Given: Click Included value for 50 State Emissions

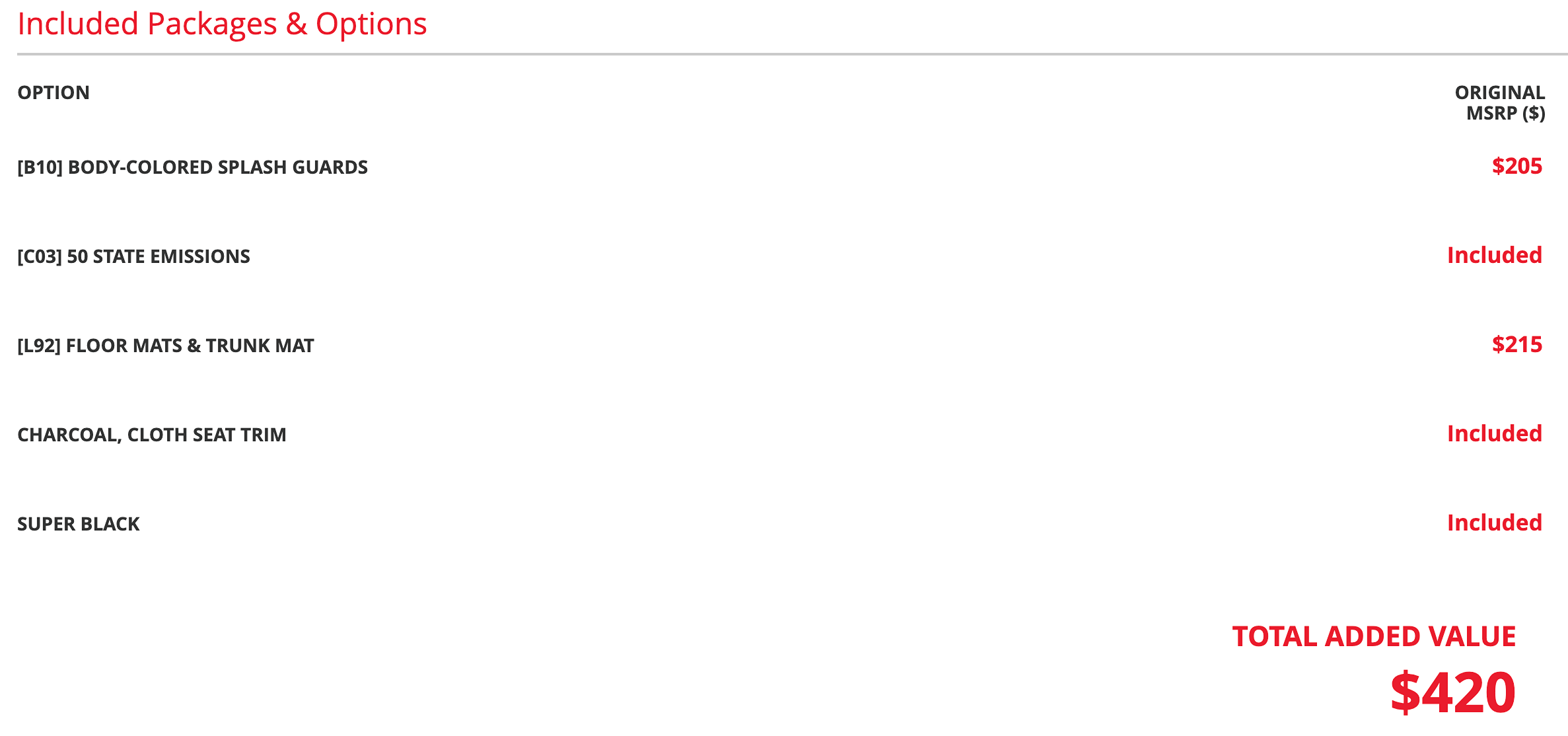Looking at the screenshot, I should coord(1495,255).
